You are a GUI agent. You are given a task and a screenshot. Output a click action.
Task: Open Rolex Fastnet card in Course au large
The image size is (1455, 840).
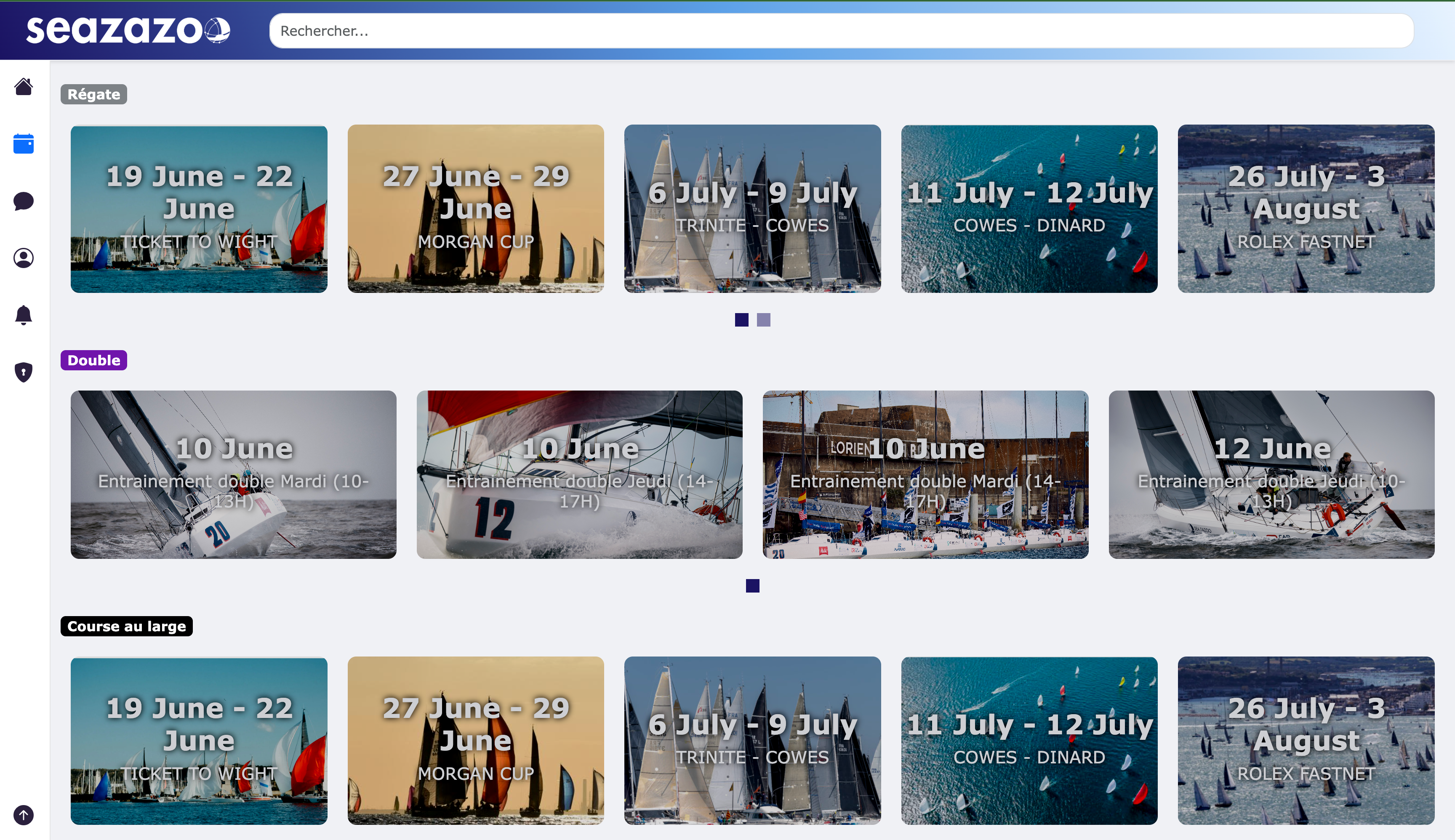coord(1306,740)
